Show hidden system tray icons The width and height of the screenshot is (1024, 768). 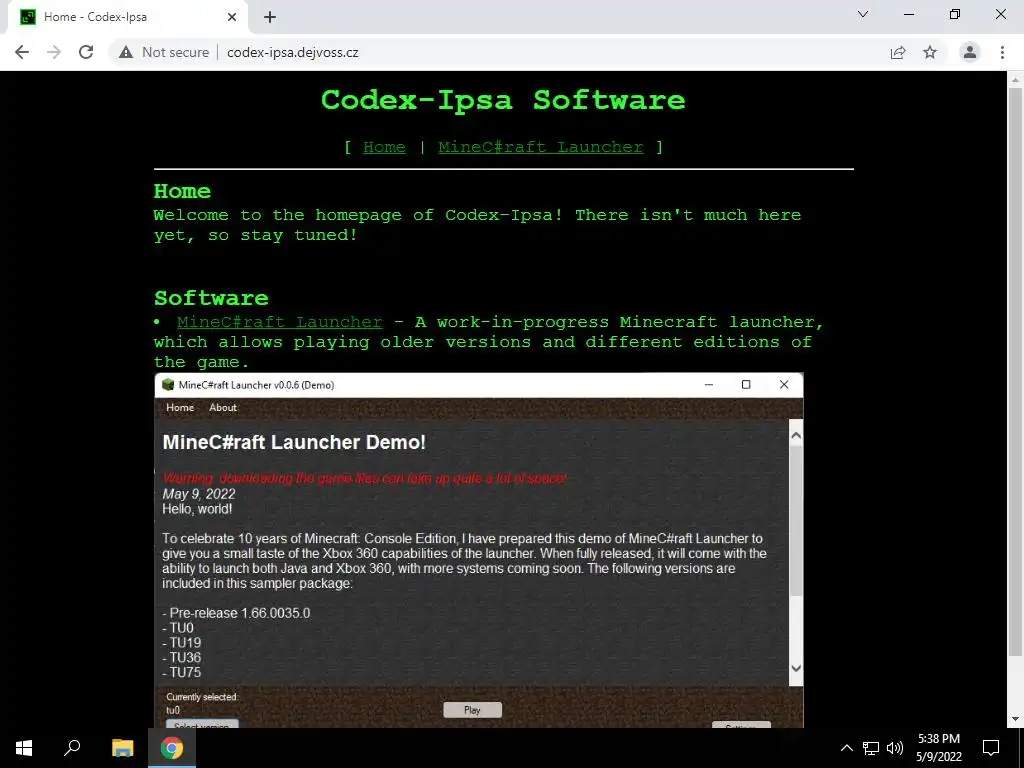pyautogui.click(x=846, y=748)
